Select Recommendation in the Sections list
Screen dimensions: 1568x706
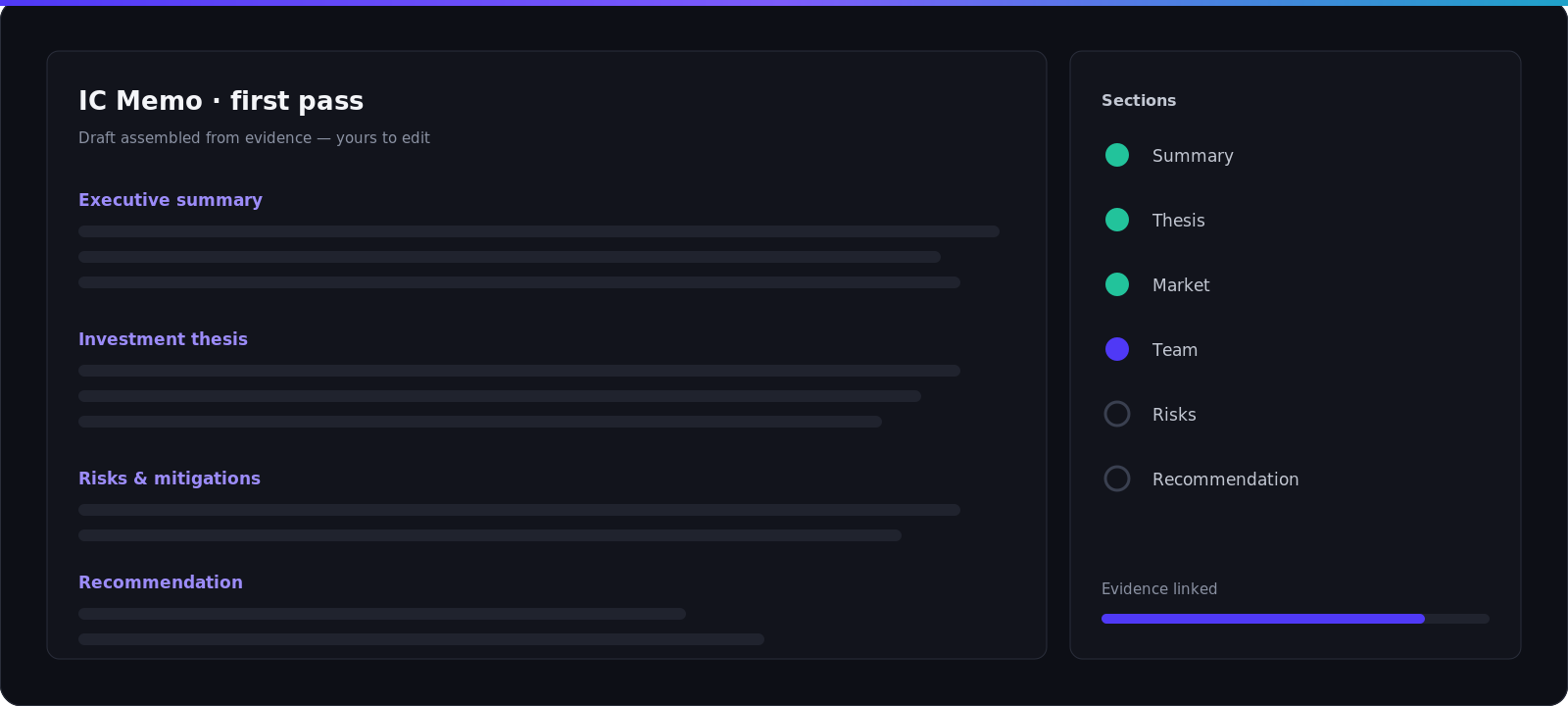click(1225, 479)
